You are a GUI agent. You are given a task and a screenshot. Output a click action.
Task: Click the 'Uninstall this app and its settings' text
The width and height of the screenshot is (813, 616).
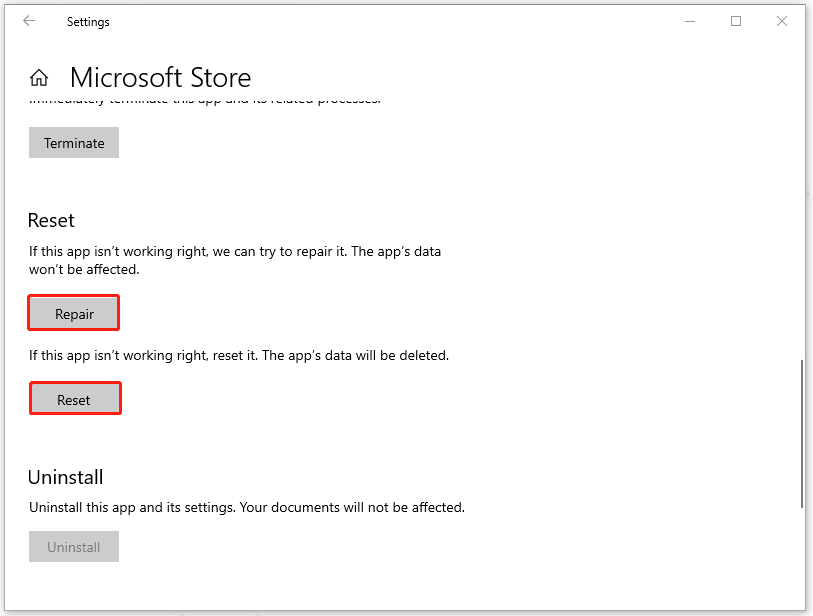(246, 507)
